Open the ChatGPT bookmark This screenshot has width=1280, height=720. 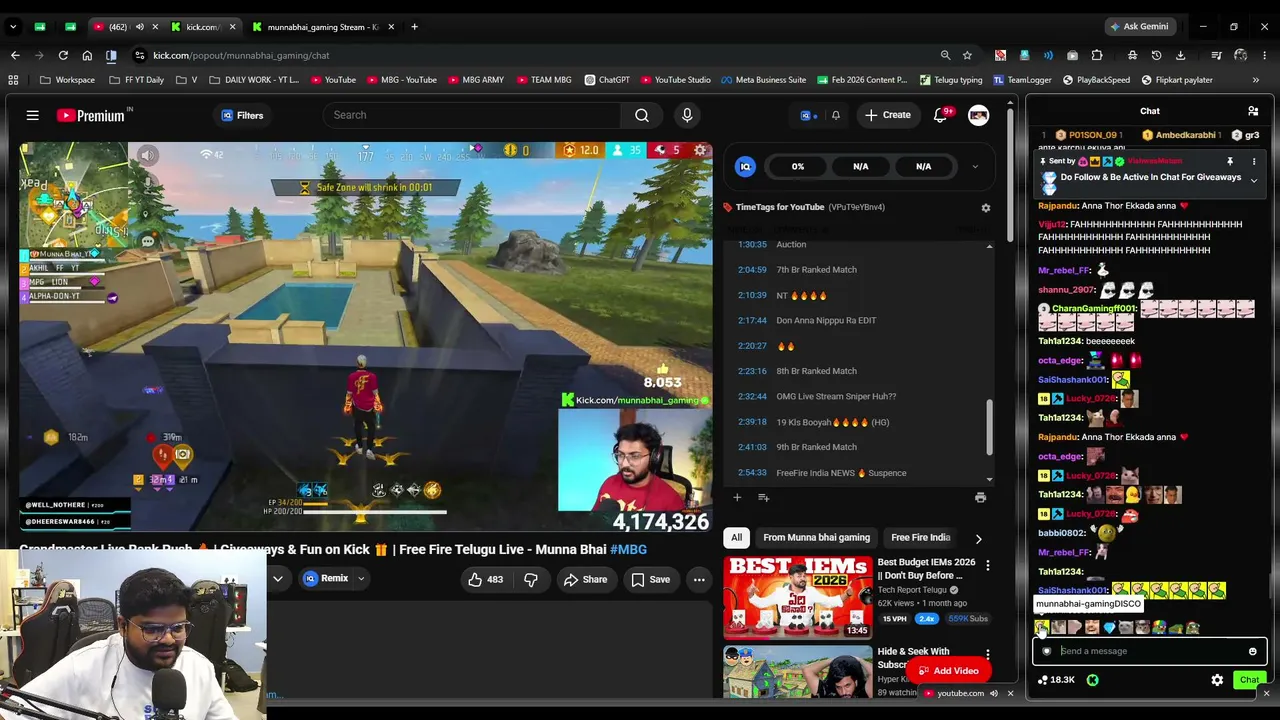tap(607, 80)
